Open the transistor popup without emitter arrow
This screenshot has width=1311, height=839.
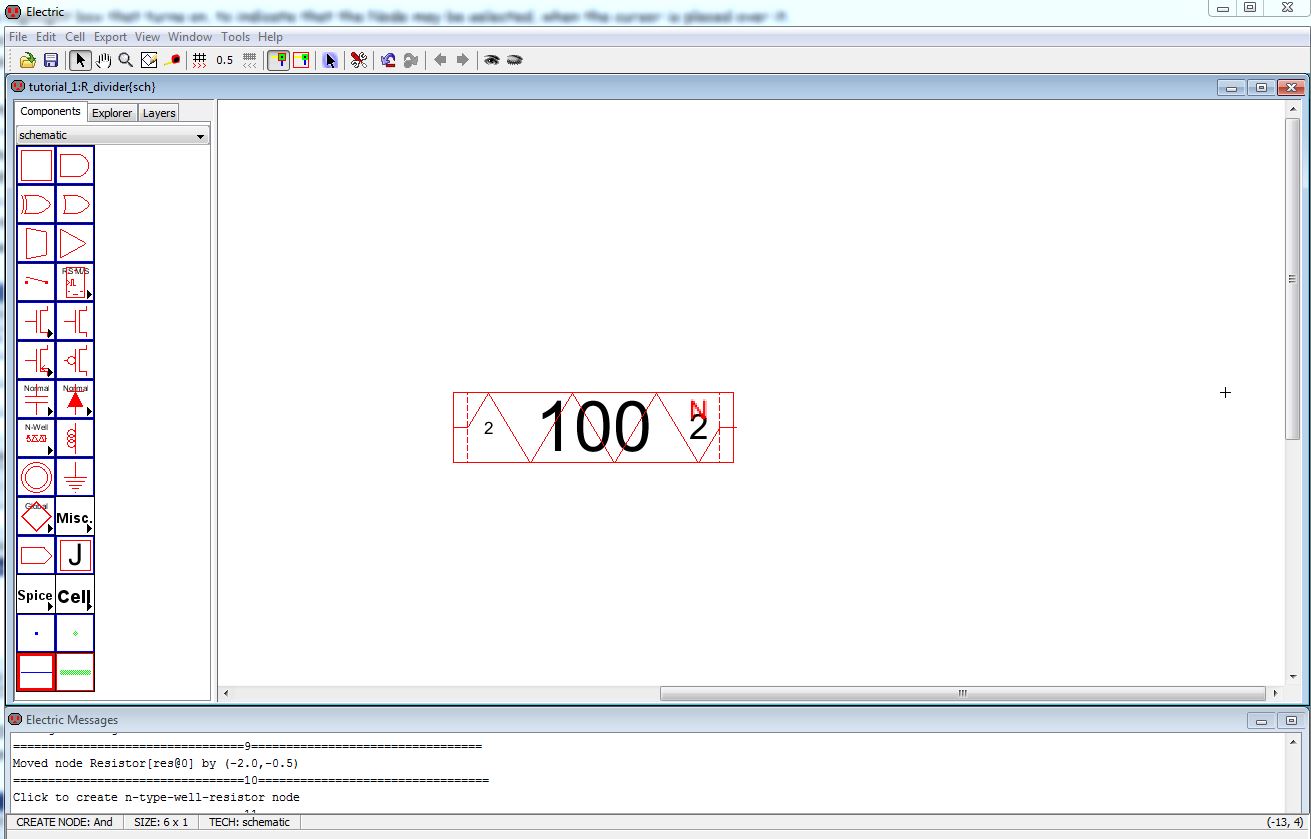(36, 321)
